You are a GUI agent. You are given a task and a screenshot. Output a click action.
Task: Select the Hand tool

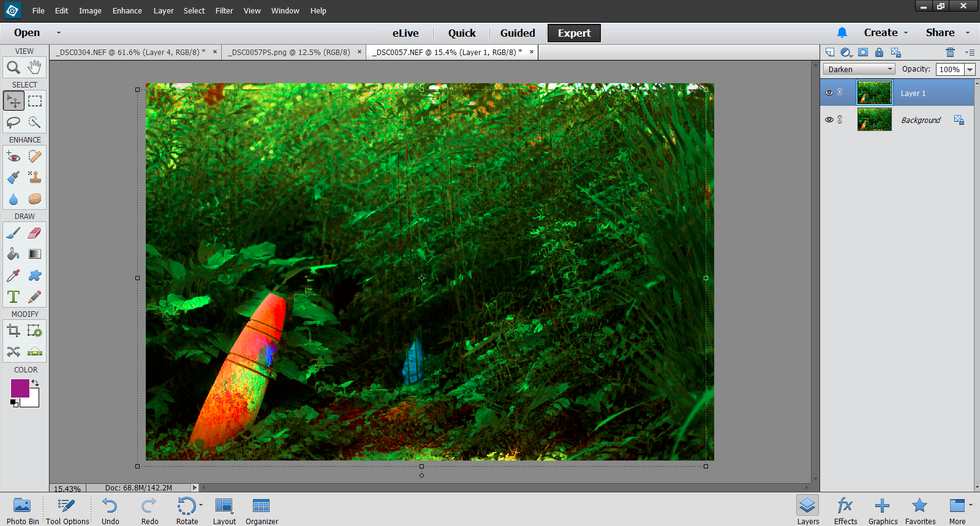(35, 68)
